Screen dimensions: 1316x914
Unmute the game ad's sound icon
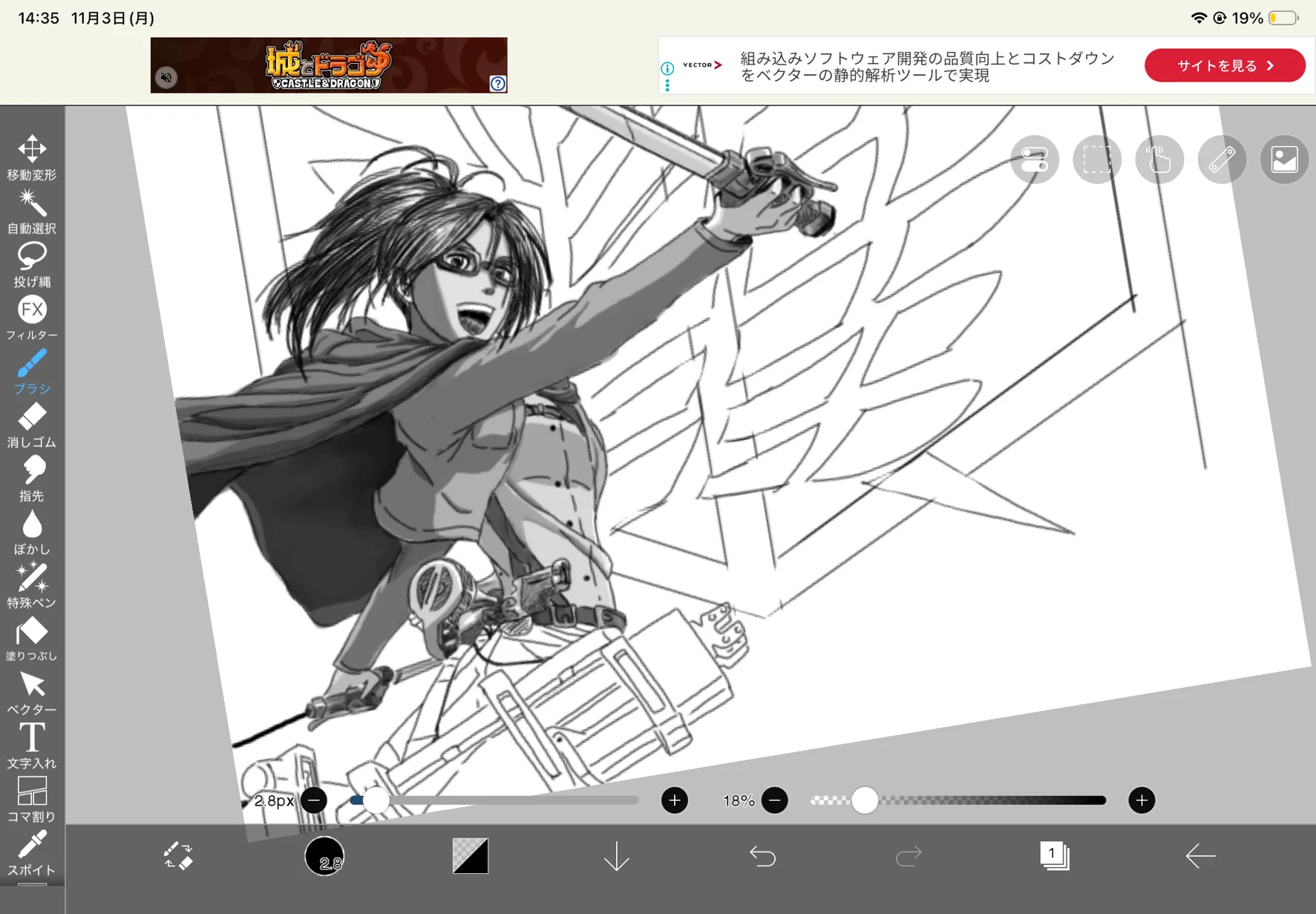(x=166, y=77)
